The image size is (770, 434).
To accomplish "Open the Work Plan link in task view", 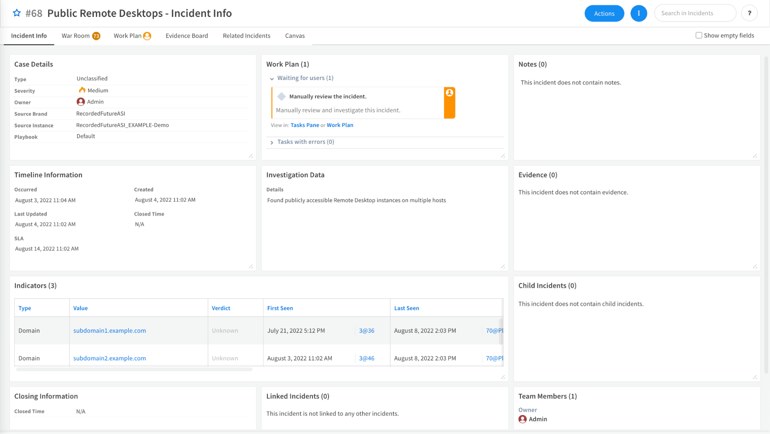I will [x=340, y=125].
